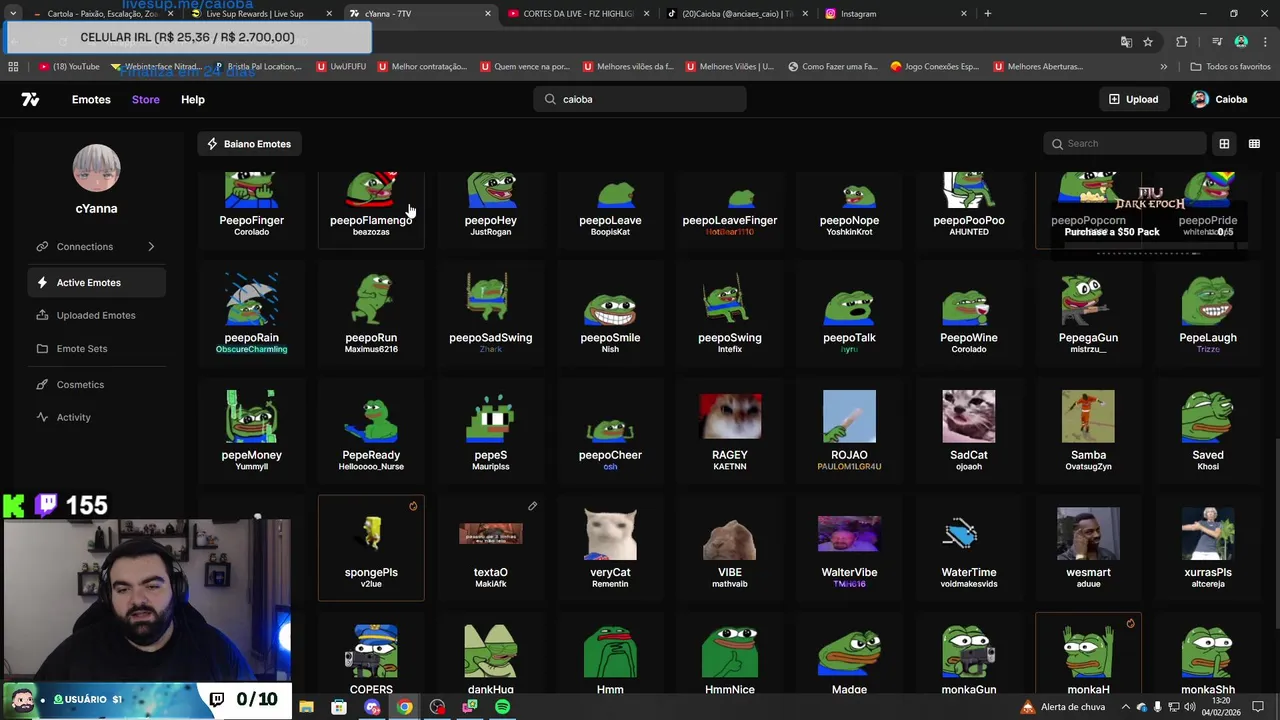Open the peepoSadSwing emote
This screenshot has width=1280, height=720.
pyautogui.click(x=491, y=313)
